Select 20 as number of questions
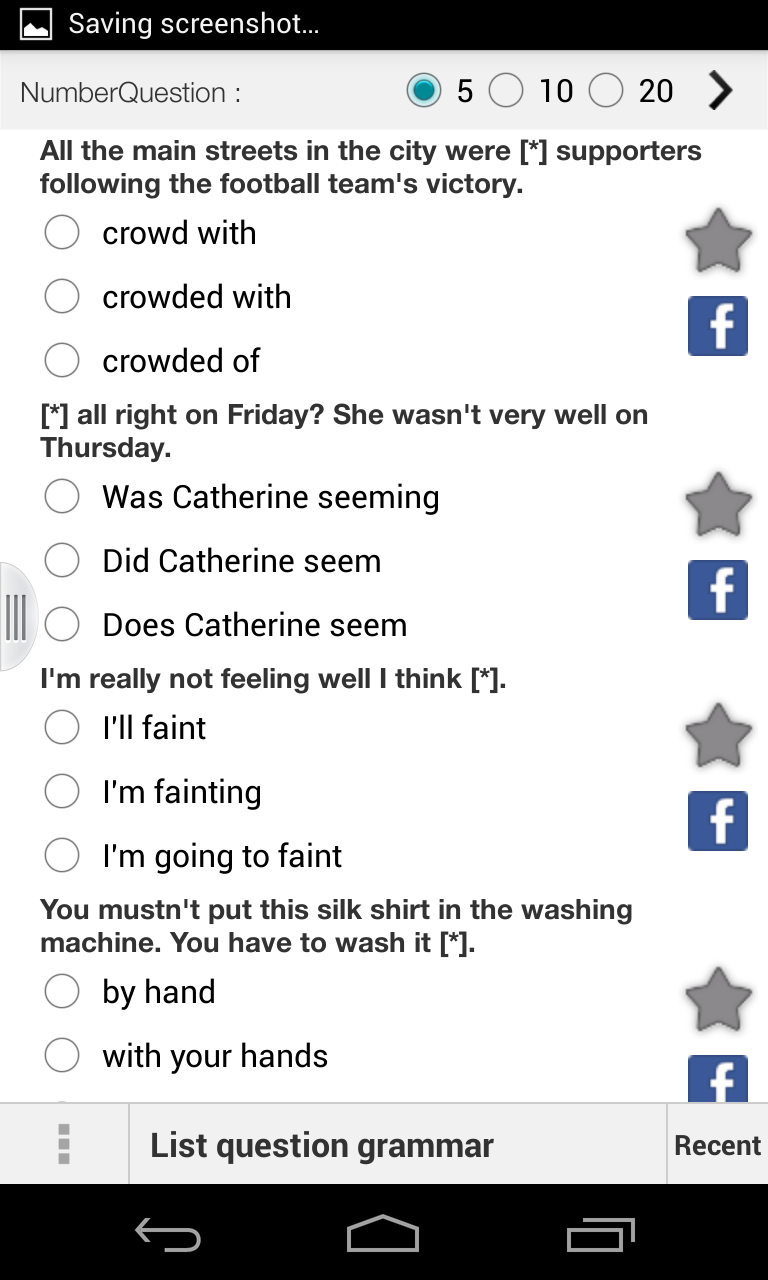 631,92
